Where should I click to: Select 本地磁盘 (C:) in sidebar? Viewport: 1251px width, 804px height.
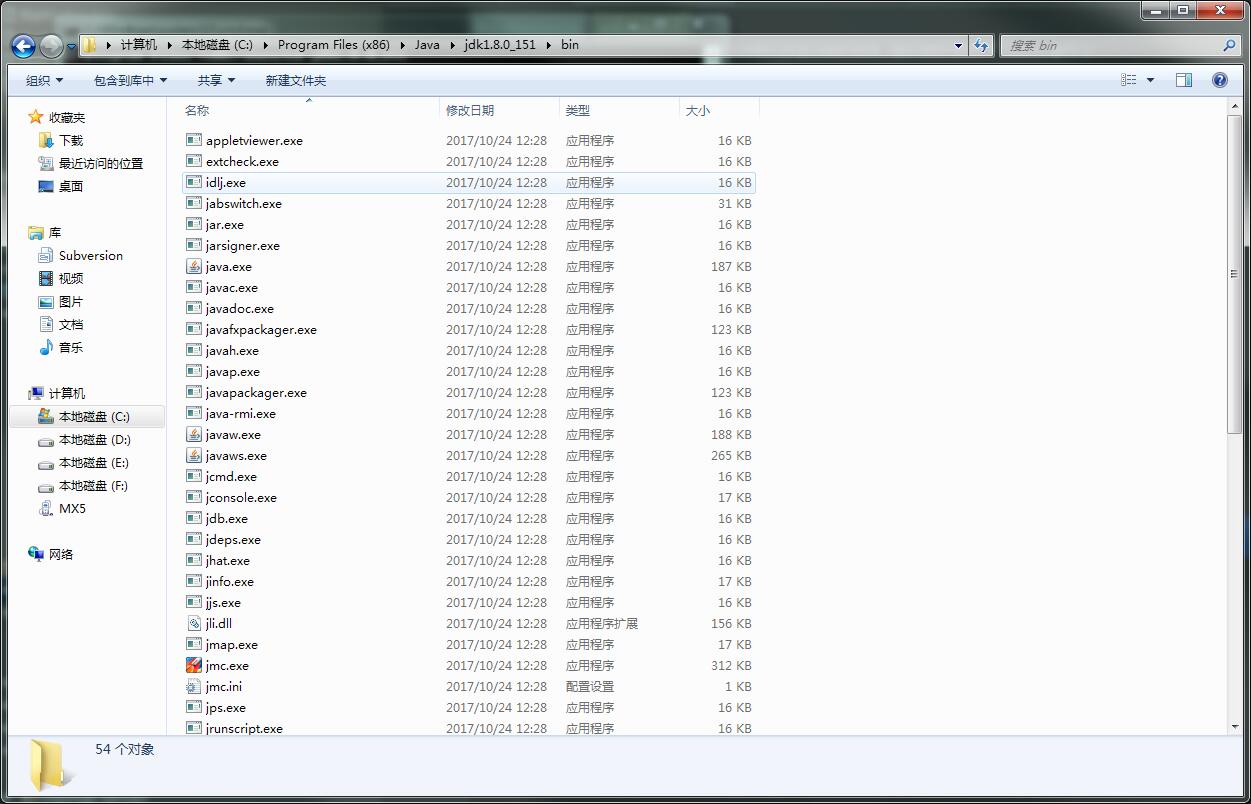[94, 416]
